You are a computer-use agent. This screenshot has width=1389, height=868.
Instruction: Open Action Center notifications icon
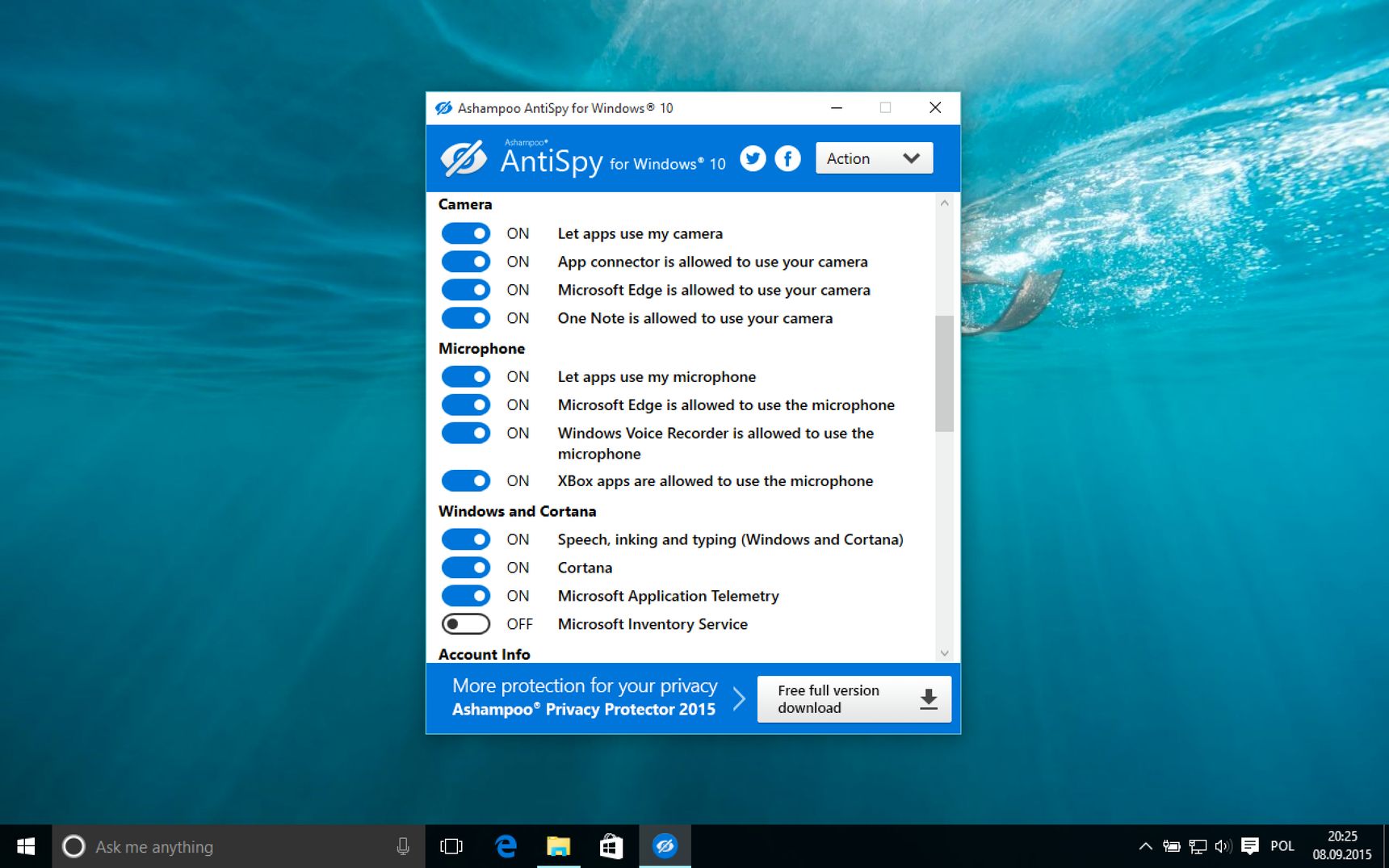pos(1250,846)
